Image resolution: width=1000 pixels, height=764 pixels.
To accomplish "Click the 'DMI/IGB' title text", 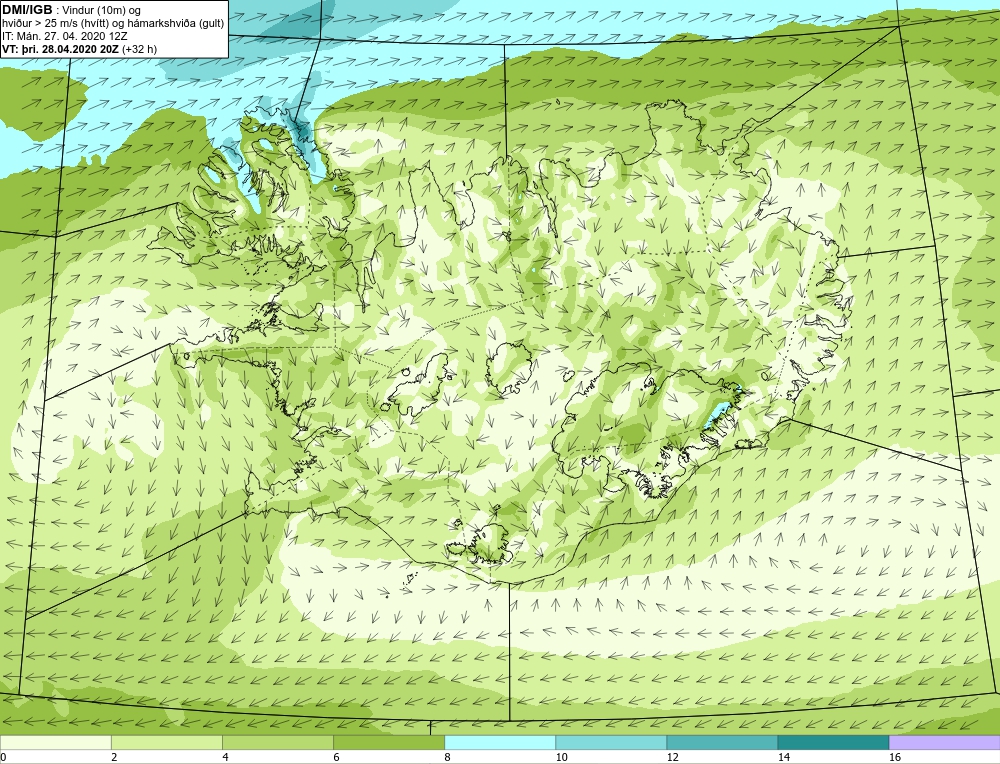I will (x=27, y=10).
